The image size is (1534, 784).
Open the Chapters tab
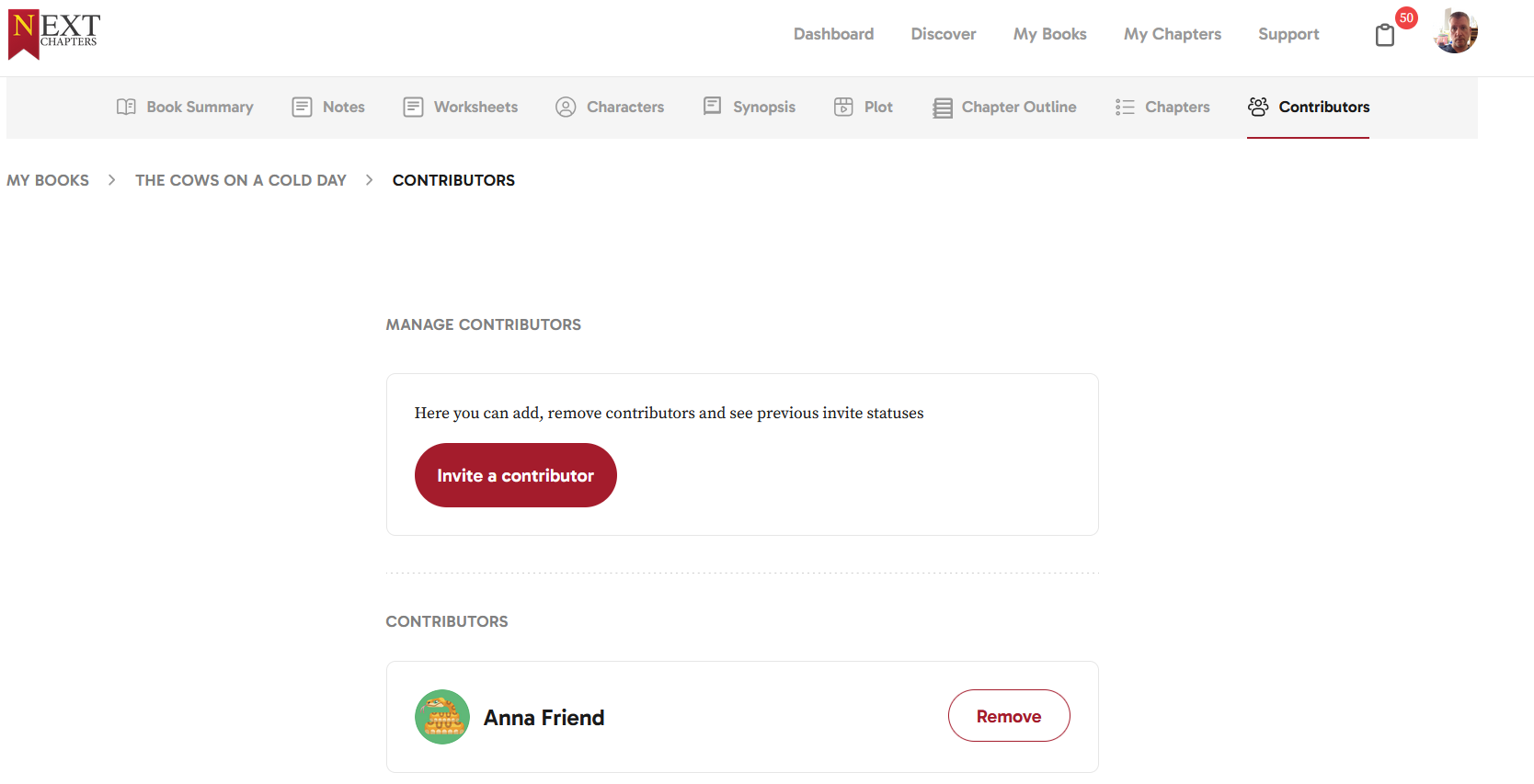pos(1162,107)
